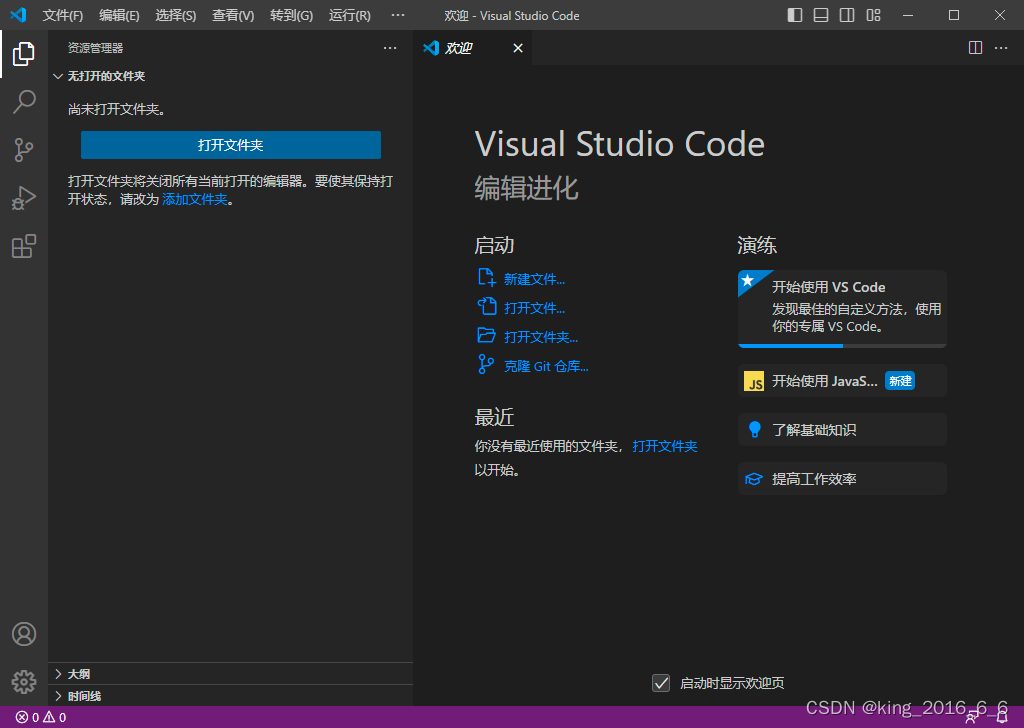
Task: Toggle secondary sidebar layout icon
Action: tap(847, 15)
